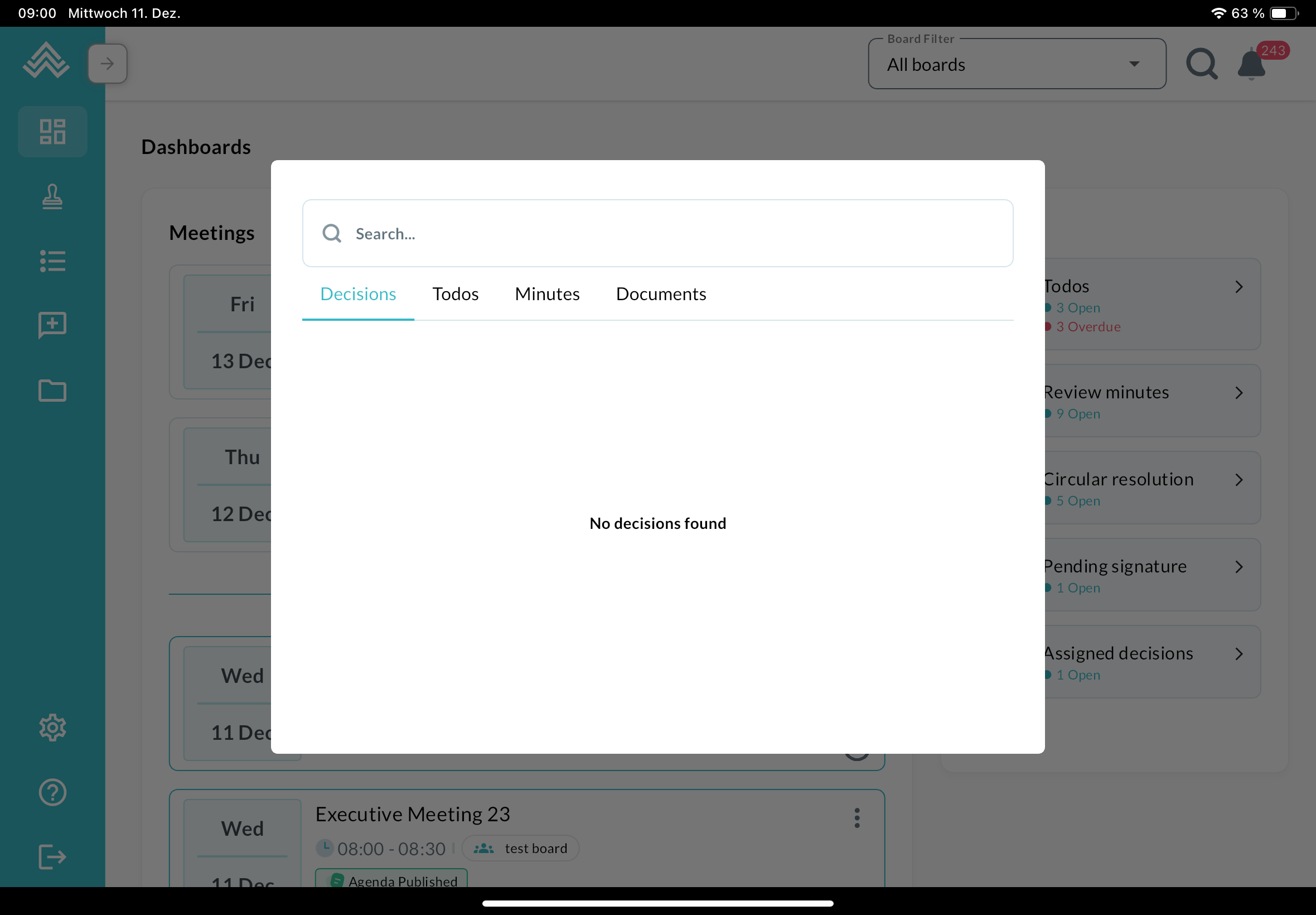
Task: Open the stamp decisions icon in sidebar
Action: pos(52,196)
